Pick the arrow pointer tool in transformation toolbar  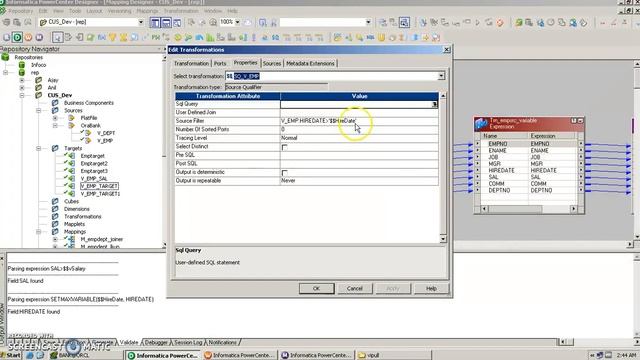(x=58, y=38)
